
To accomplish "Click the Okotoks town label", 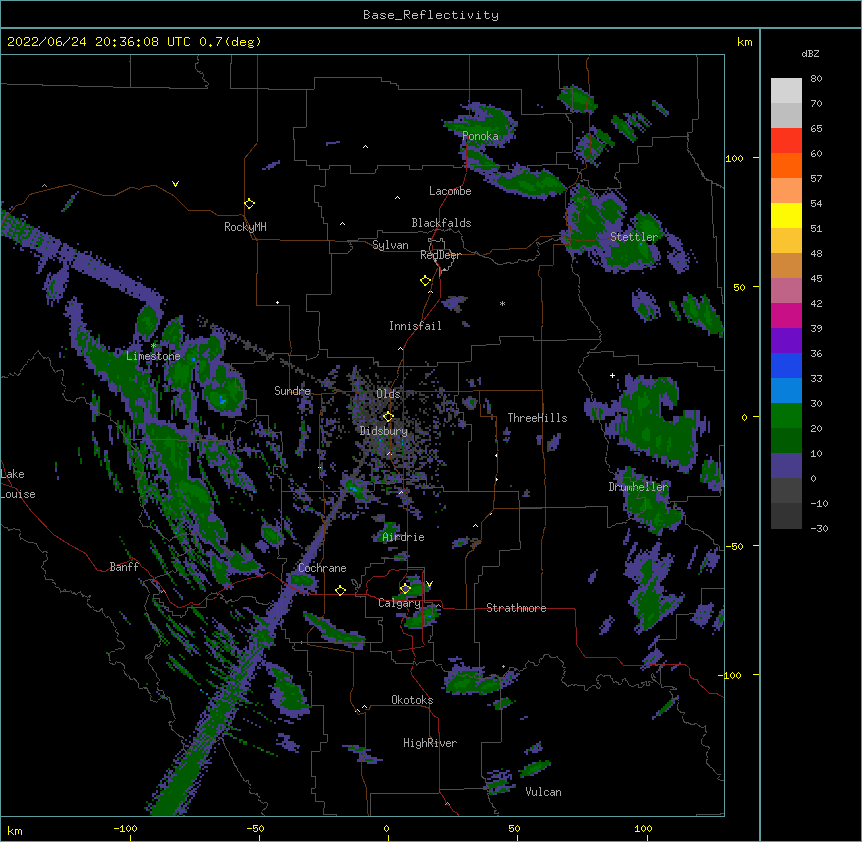I will click(x=412, y=700).
